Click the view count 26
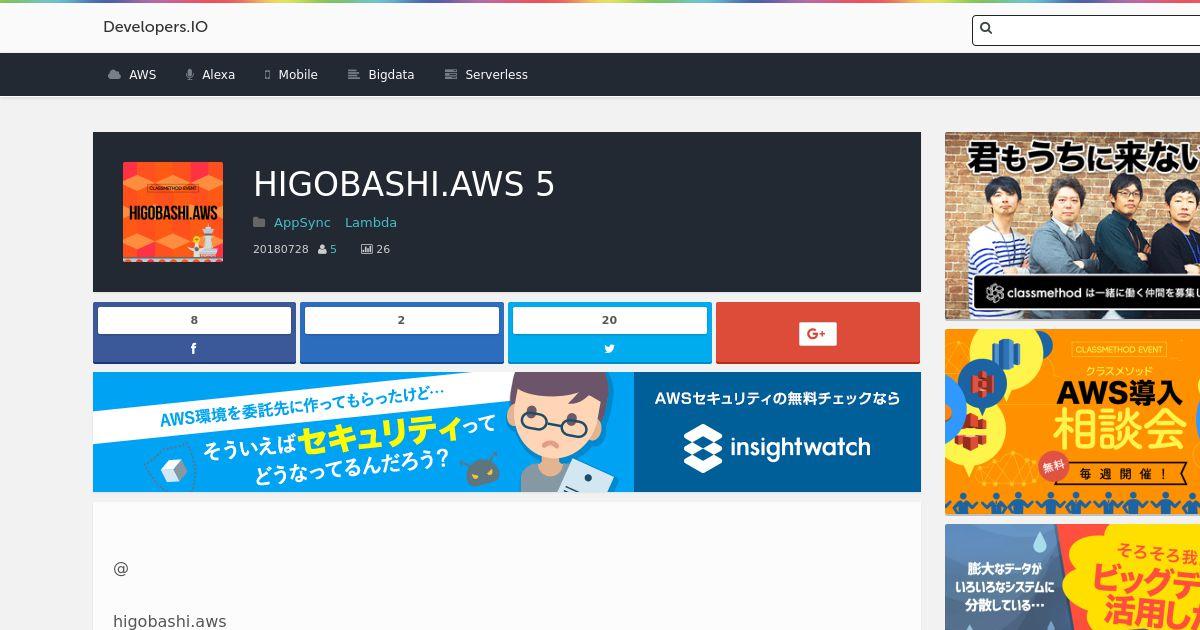1200x630 pixels. tap(383, 249)
